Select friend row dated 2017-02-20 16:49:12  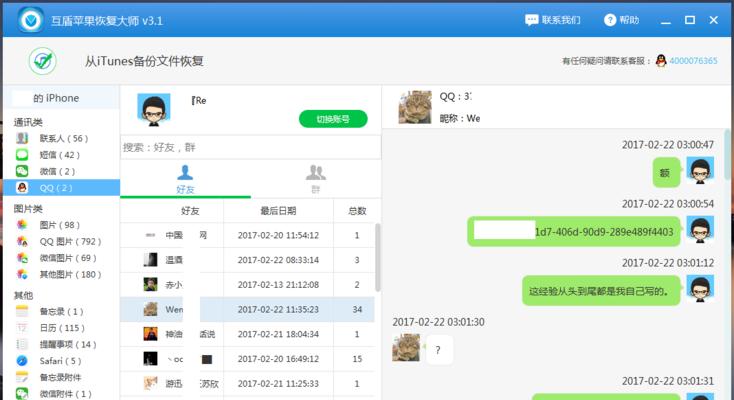pos(248,359)
